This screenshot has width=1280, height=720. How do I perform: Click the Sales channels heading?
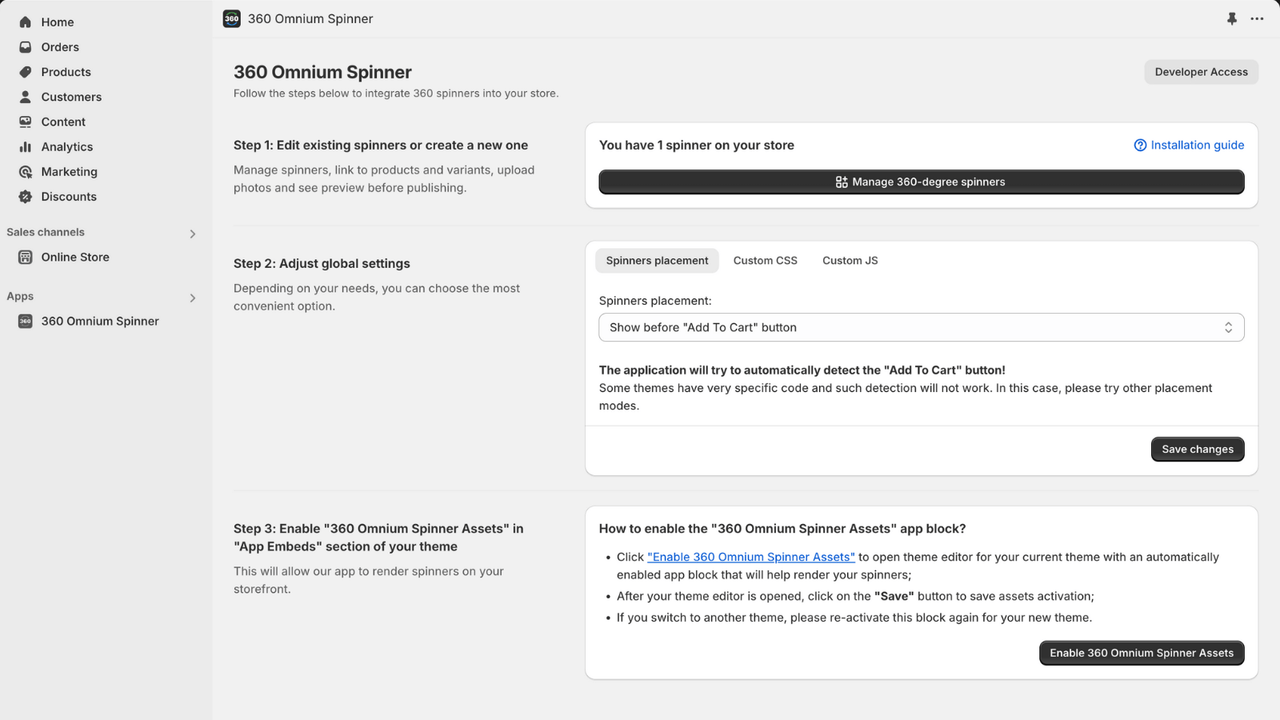pyautogui.click(x=47, y=232)
